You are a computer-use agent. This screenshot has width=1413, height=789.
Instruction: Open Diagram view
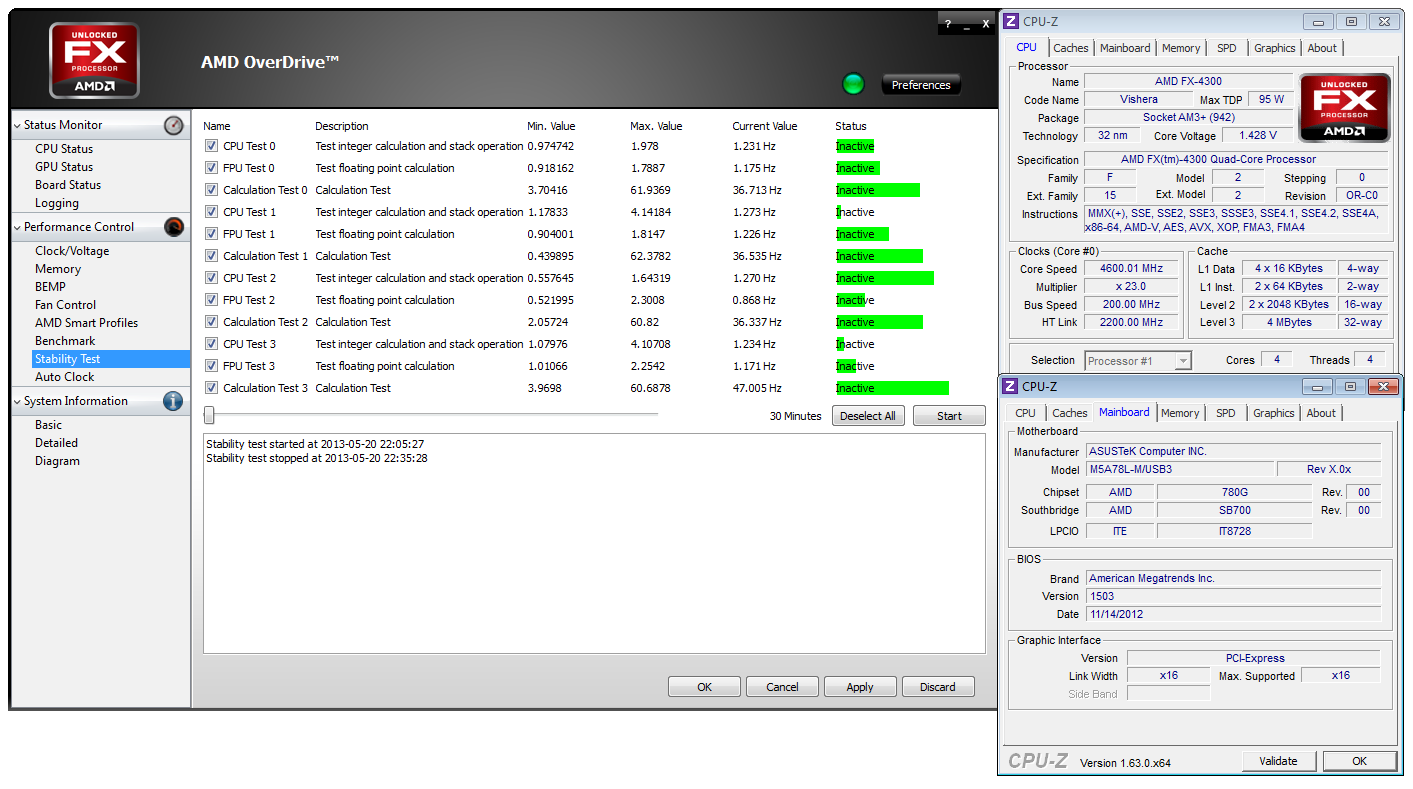point(57,461)
